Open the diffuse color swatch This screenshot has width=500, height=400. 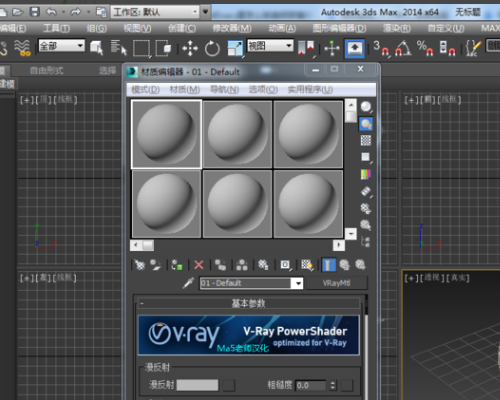point(197,385)
